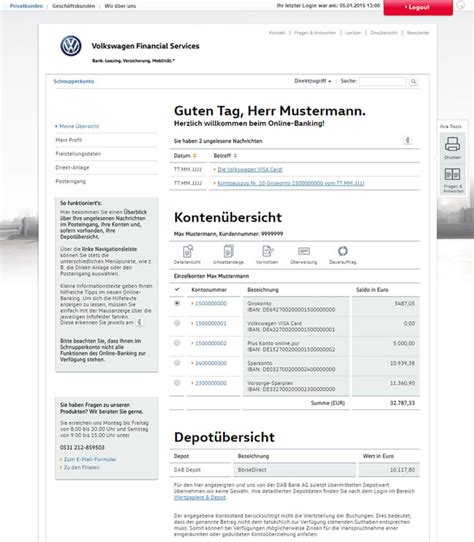The height and width of the screenshot is (542, 474).
Task: Click Vorsorge-Sparplan balance 11.360,90
Action: pyautogui.click(x=402, y=383)
